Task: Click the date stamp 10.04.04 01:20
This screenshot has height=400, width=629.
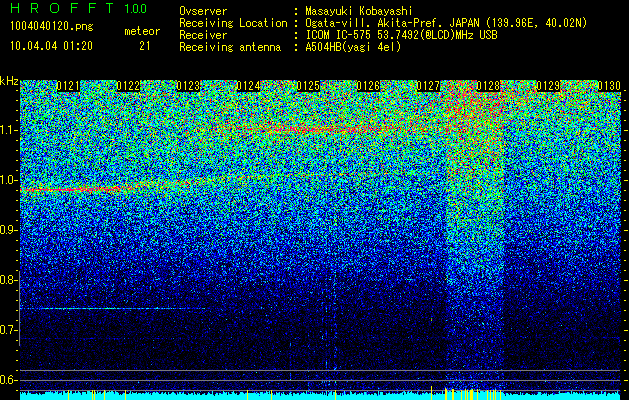Action: click(x=51, y=46)
